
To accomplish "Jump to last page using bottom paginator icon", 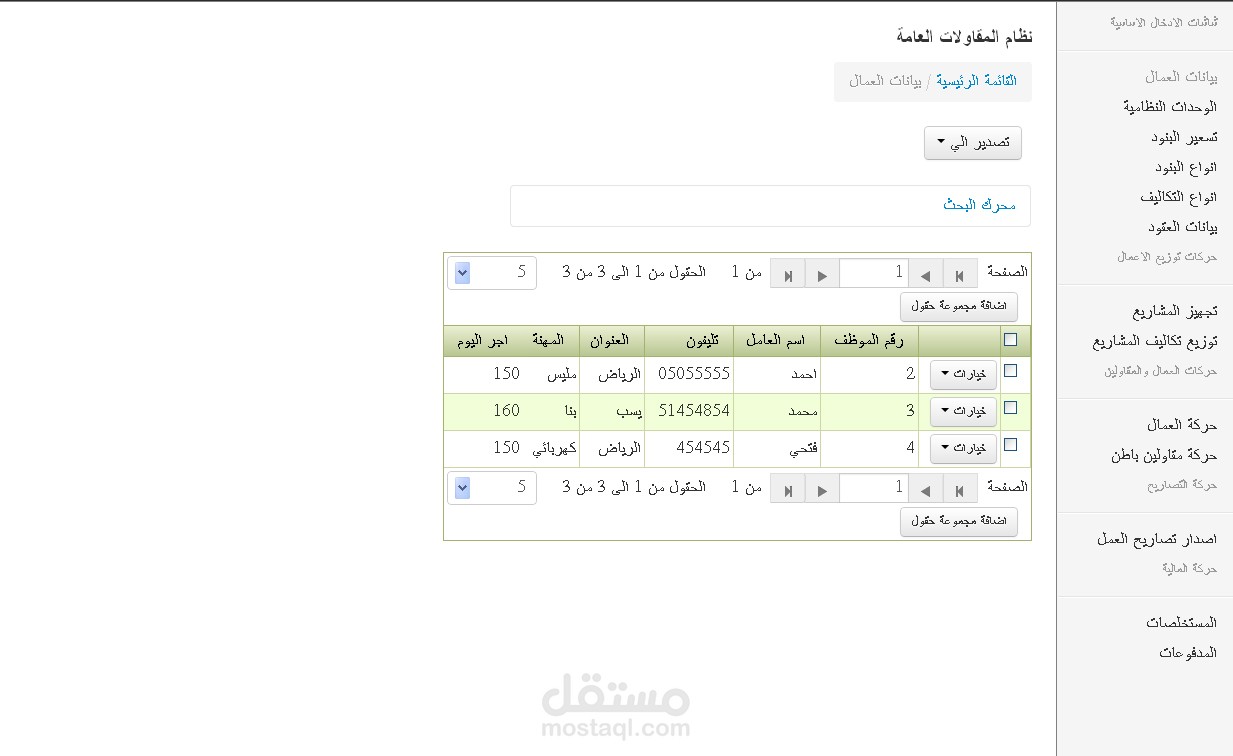I will (x=789, y=487).
